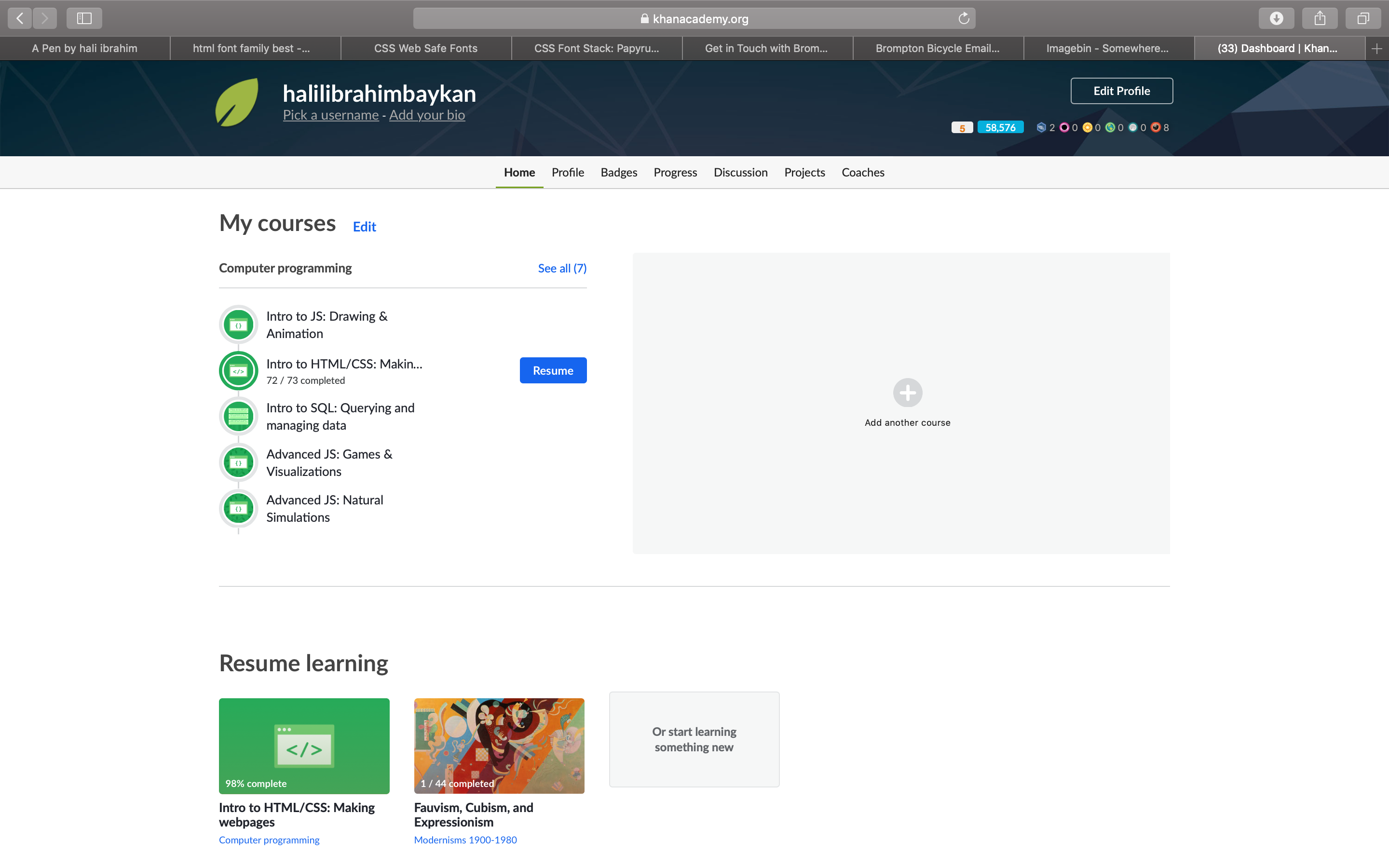The width and height of the screenshot is (1389, 868).
Task: Click the Add your bio link
Action: pyautogui.click(x=427, y=115)
